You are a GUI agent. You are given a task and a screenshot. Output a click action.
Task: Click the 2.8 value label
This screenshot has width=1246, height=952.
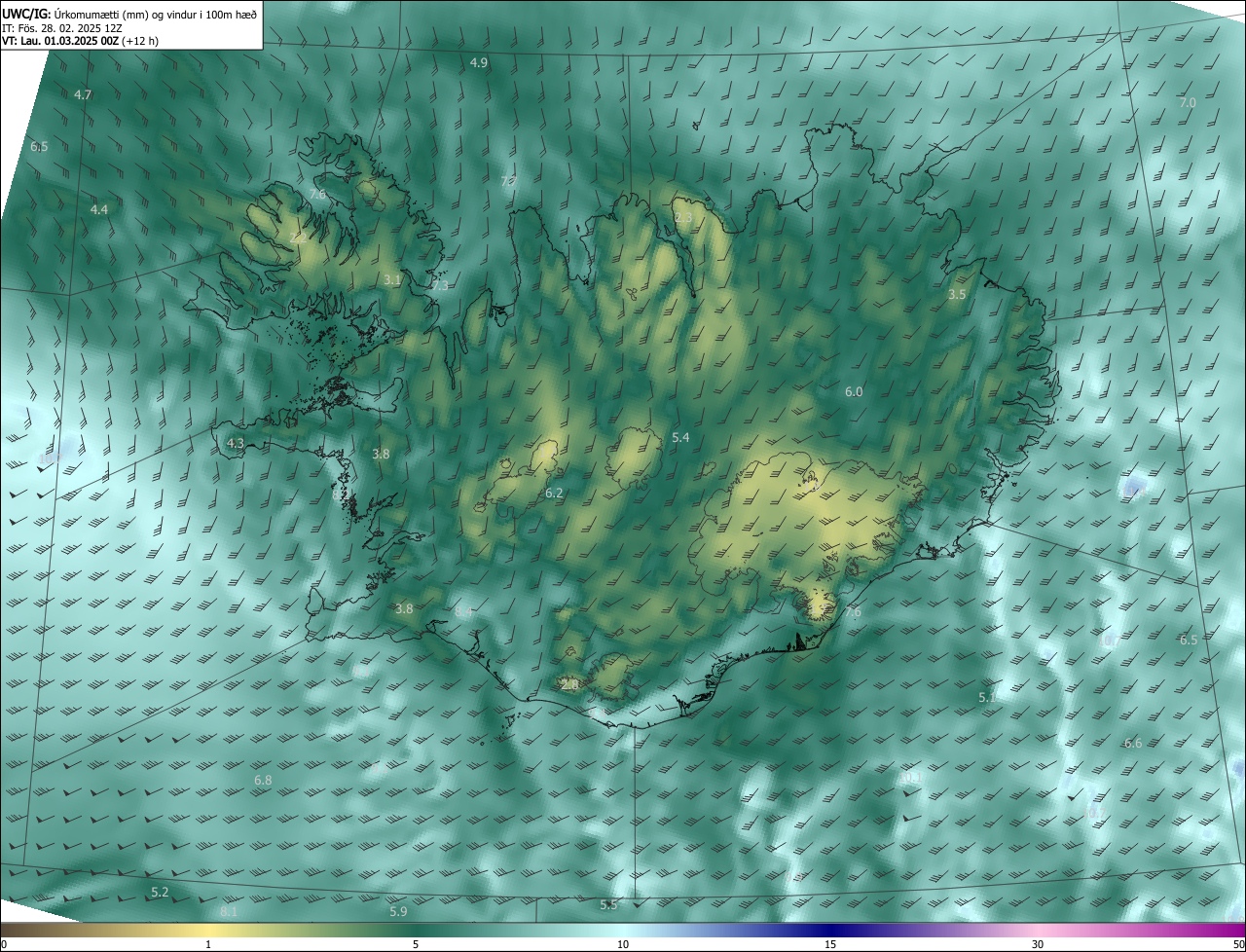(x=570, y=685)
